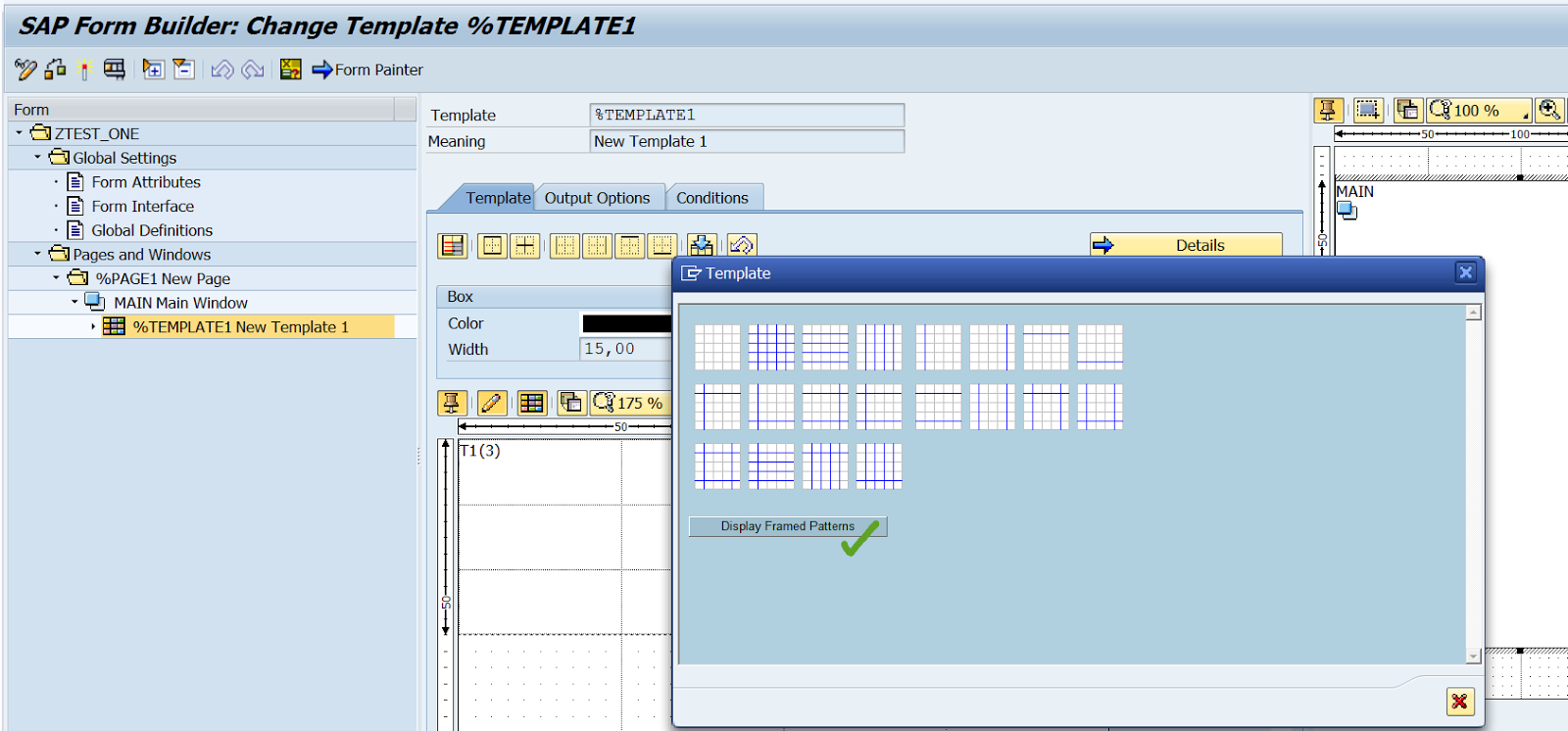Select the single top horizontal line pattern

click(x=1046, y=347)
